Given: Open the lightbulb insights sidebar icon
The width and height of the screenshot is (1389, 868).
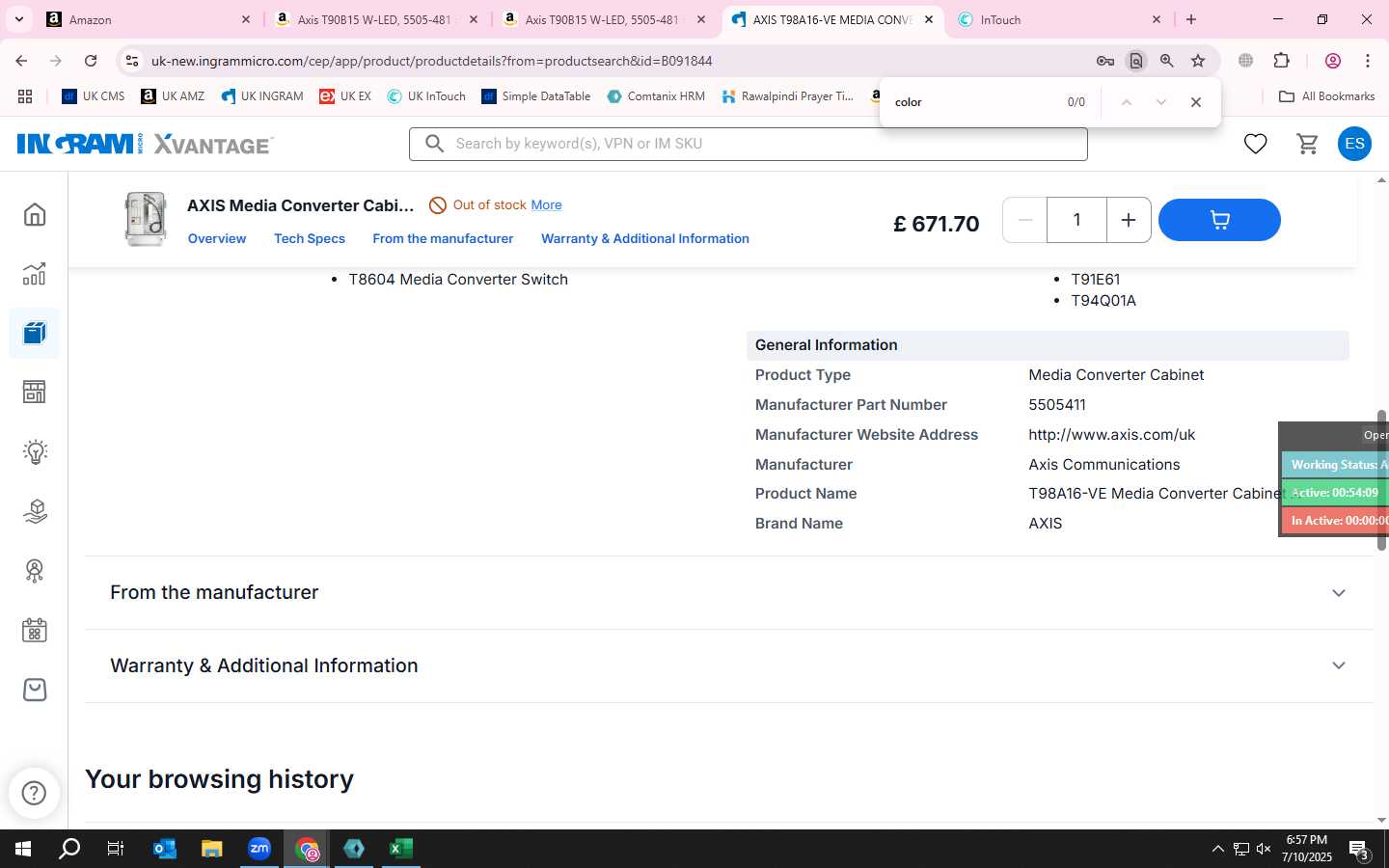Looking at the screenshot, I should pos(35,451).
